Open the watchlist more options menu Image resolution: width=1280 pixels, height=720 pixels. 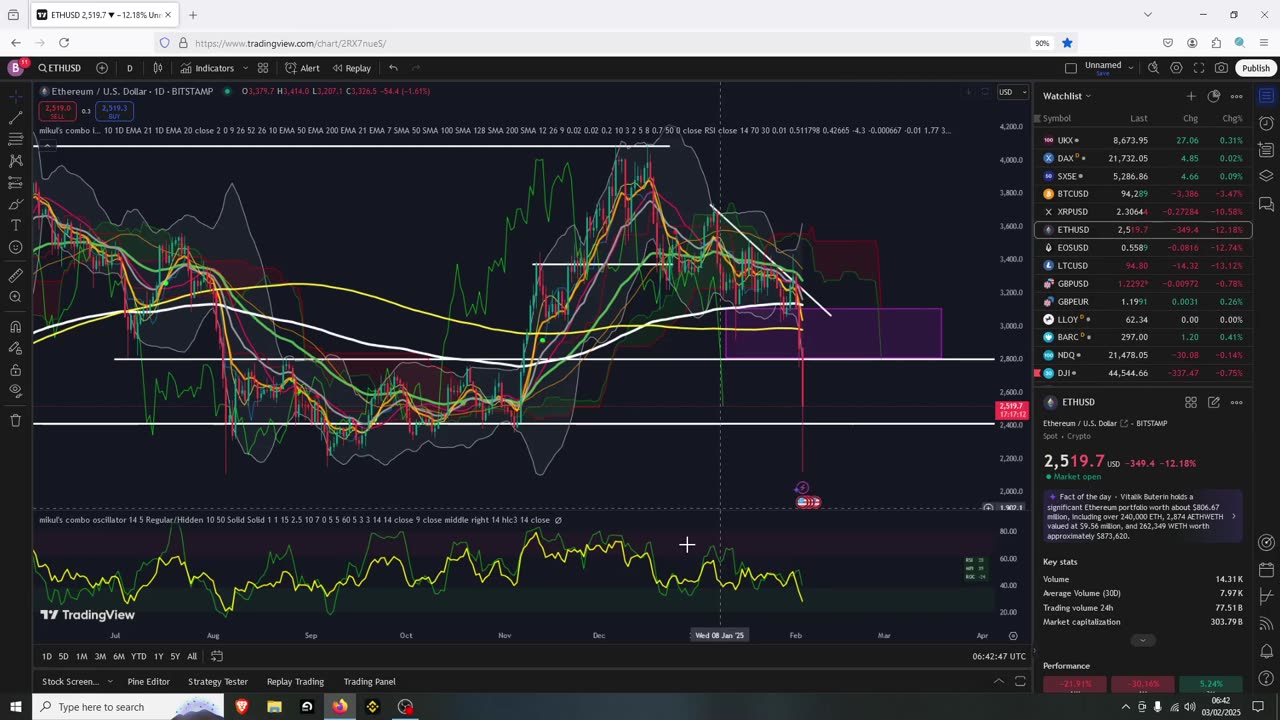click(x=1237, y=96)
